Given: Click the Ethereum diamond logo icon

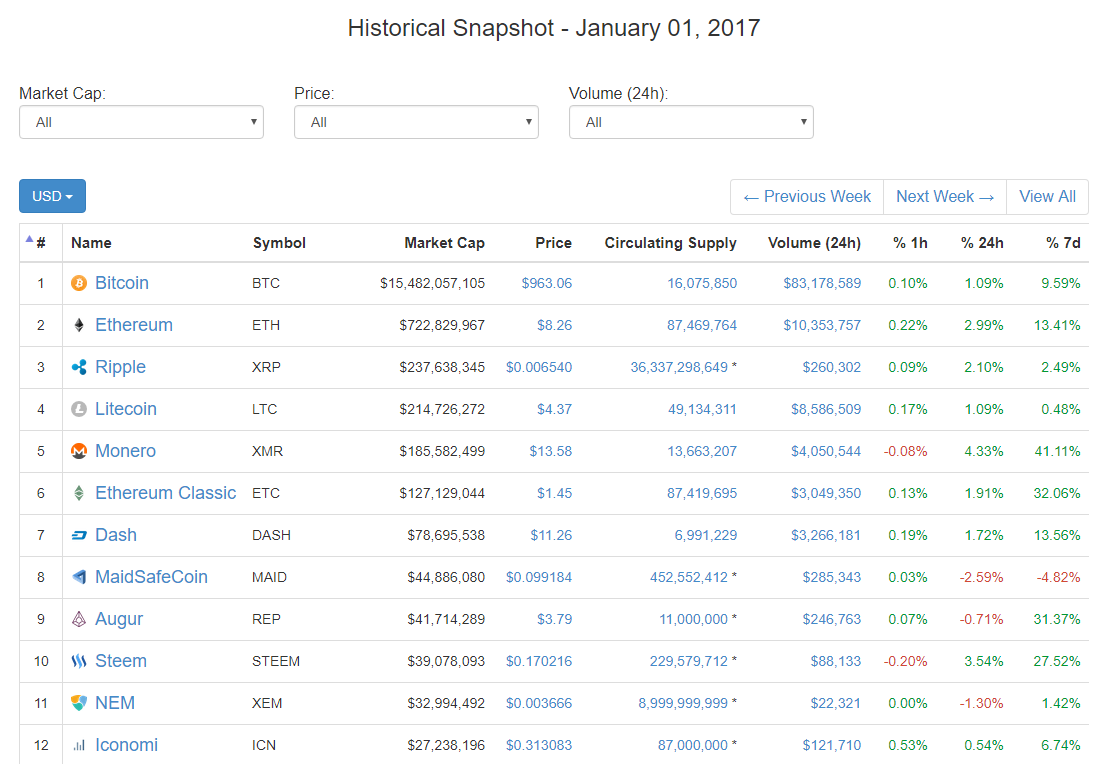Looking at the screenshot, I should (79, 325).
